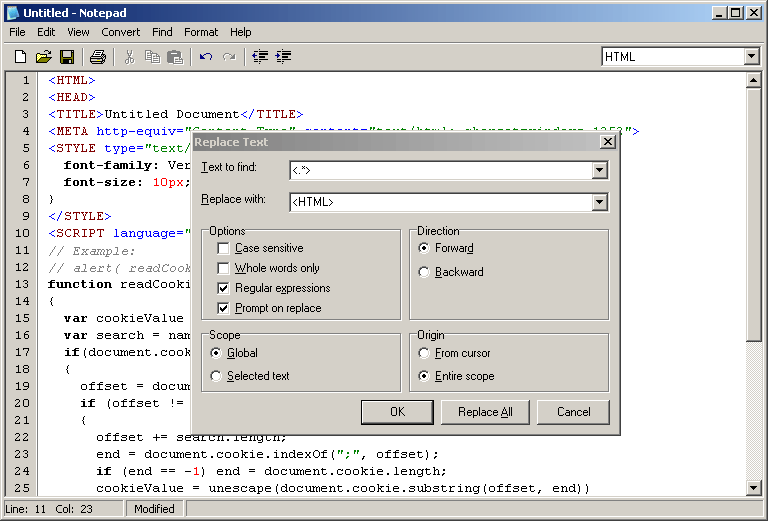This screenshot has width=768, height=521.
Task: Open the Format menu
Action: tap(201, 32)
